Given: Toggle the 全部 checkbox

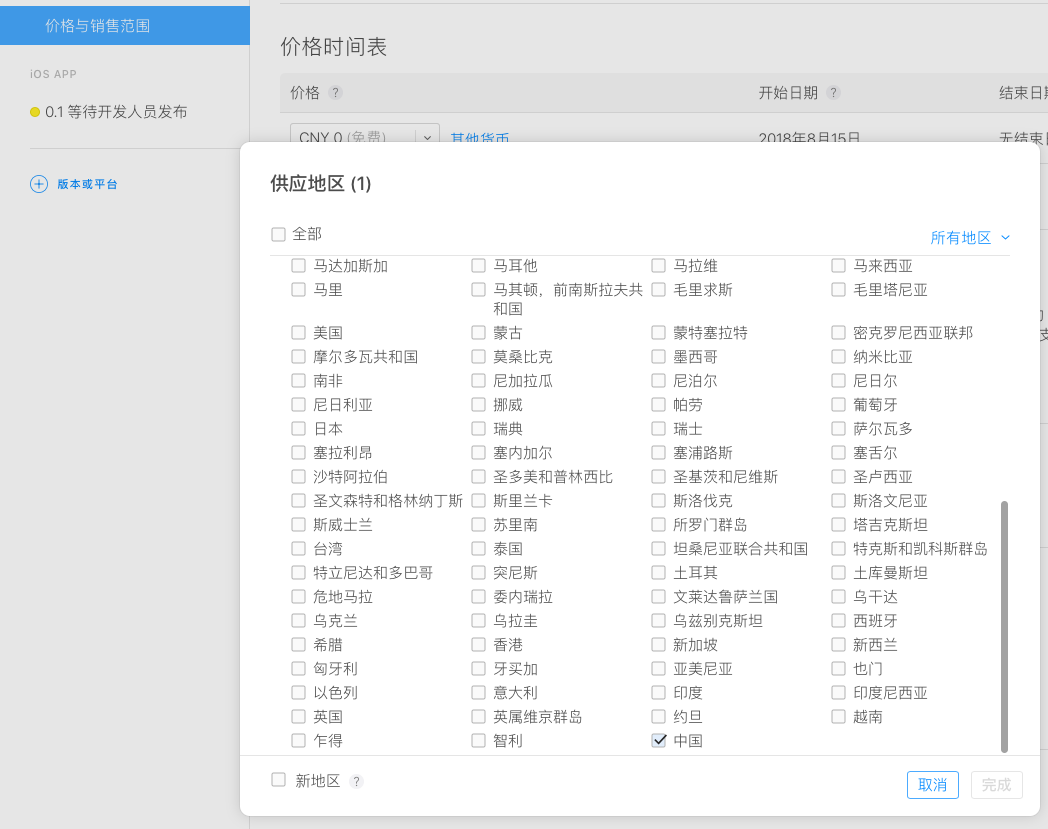Looking at the screenshot, I should [x=278, y=234].
